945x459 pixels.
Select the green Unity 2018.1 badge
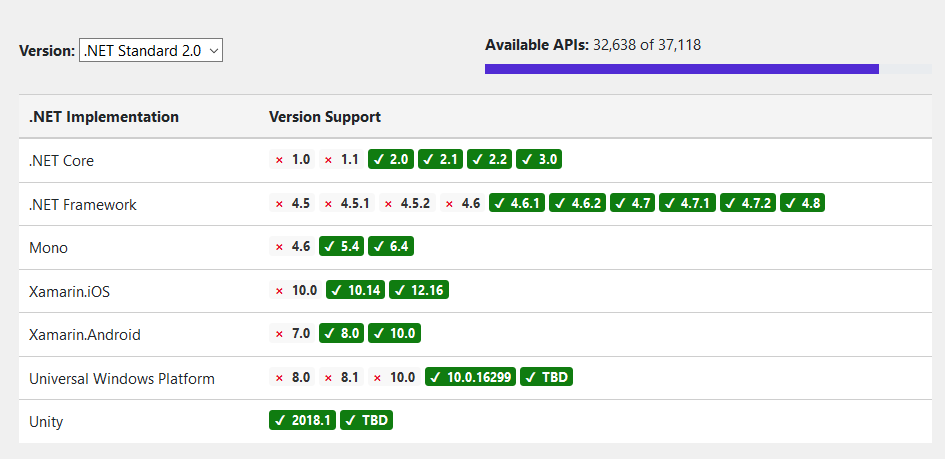click(303, 420)
